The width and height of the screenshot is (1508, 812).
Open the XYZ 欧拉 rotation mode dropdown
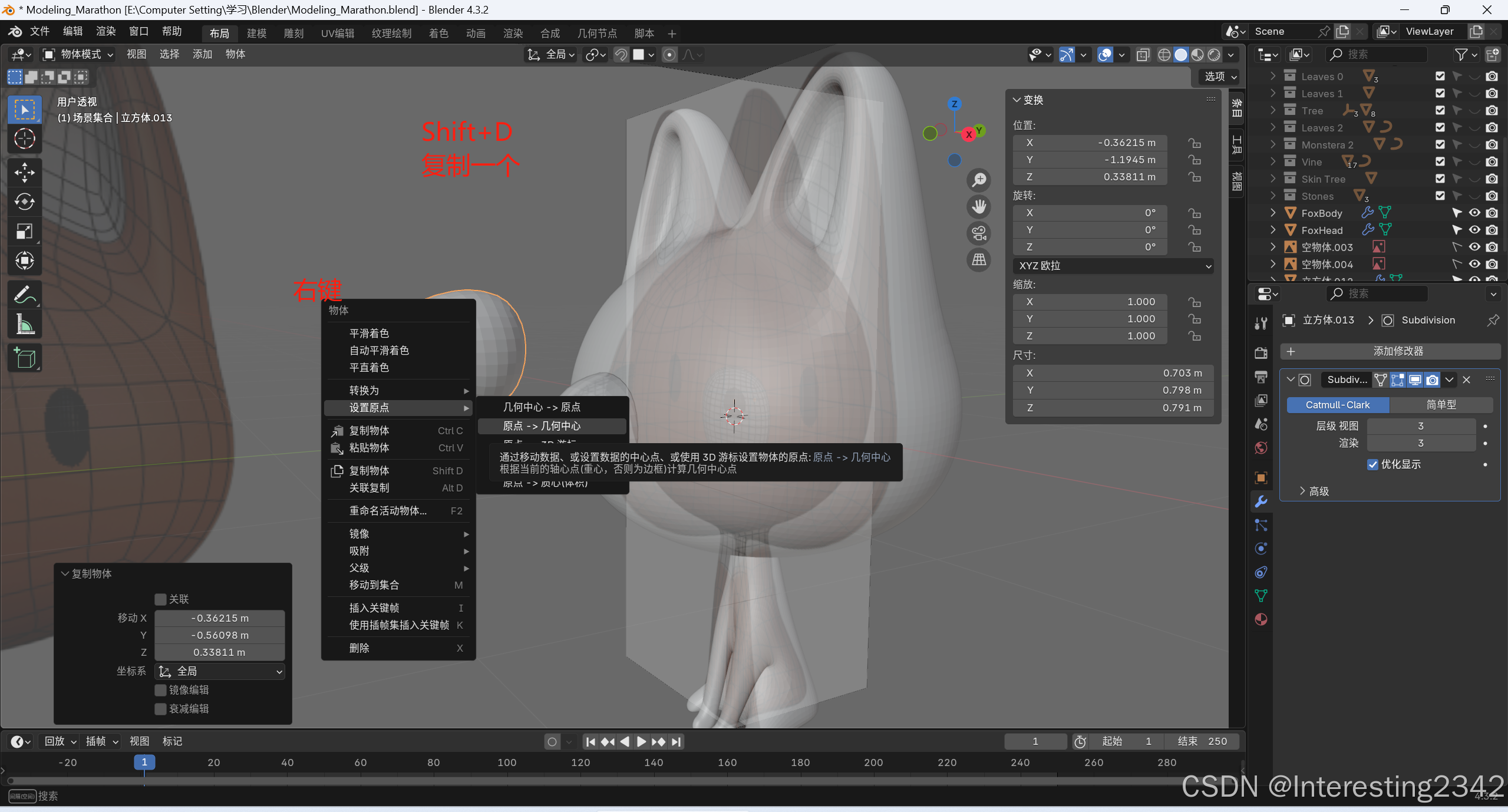[x=1113, y=266]
